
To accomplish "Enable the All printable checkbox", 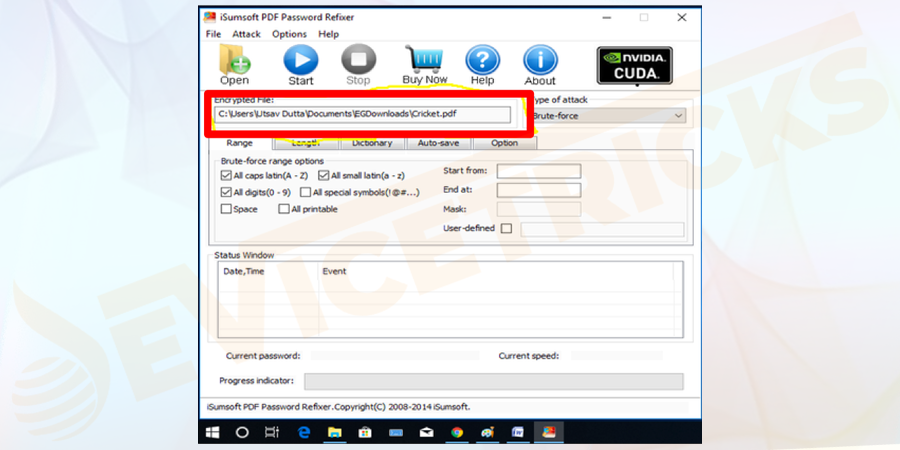I will click(x=284, y=209).
